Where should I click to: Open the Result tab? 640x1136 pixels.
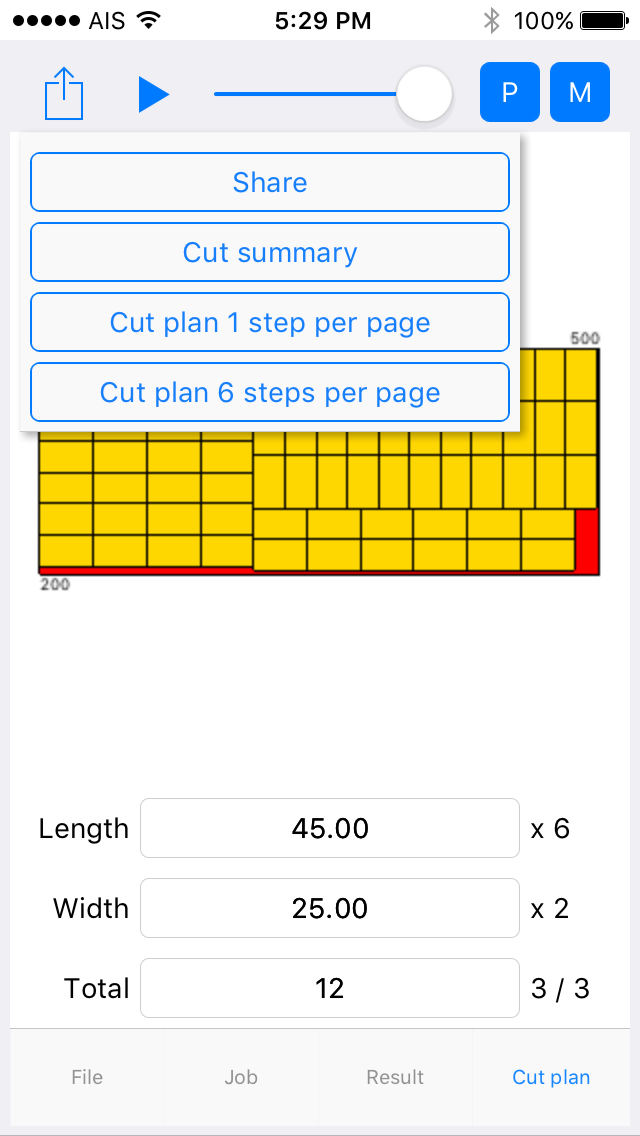(395, 1077)
